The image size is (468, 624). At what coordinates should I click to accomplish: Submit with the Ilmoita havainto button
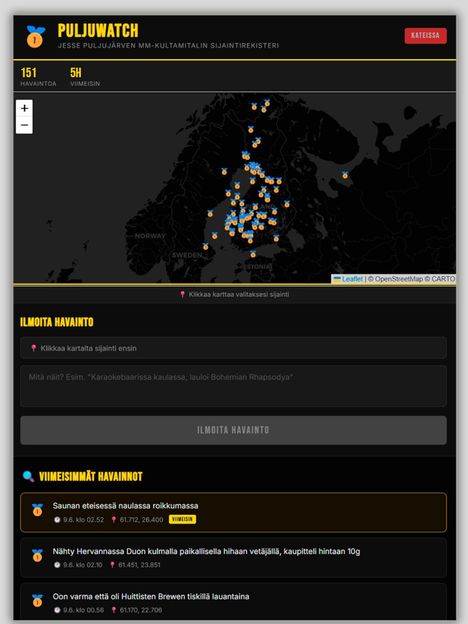233,430
